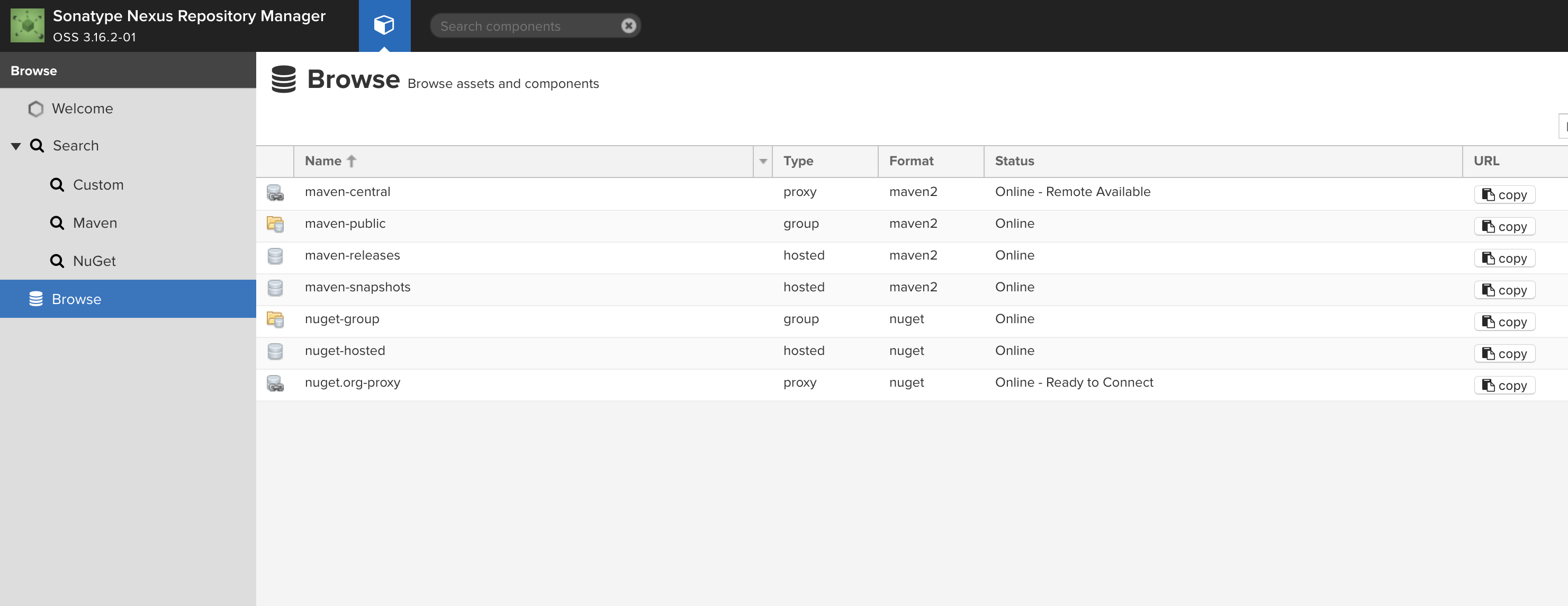This screenshot has height=606, width=1568.
Task: Select Maven search in sidebar
Action: [x=95, y=223]
